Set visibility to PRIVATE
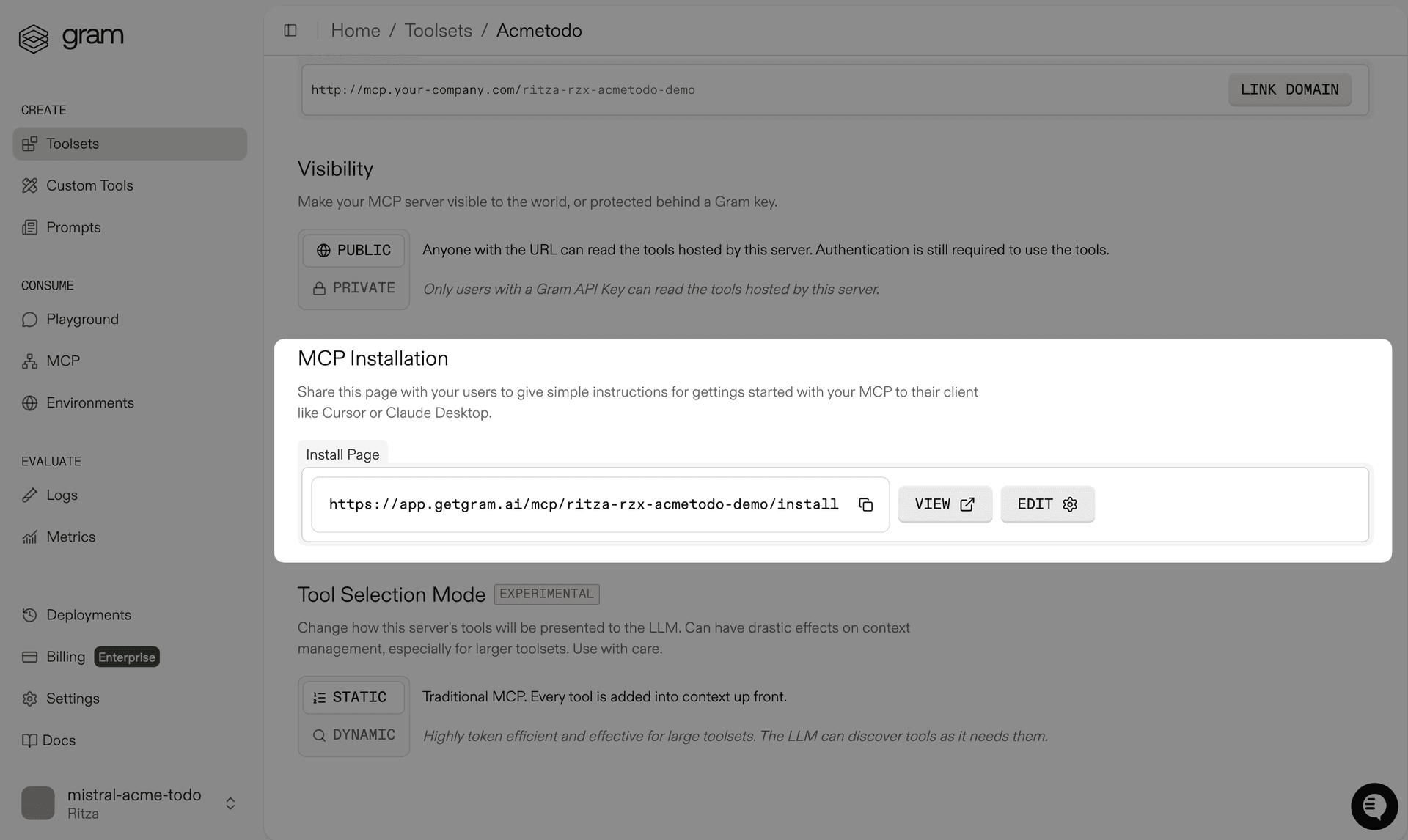This screenshot has height=840, width=1408. pyautogui.click(x=353, y=287)
